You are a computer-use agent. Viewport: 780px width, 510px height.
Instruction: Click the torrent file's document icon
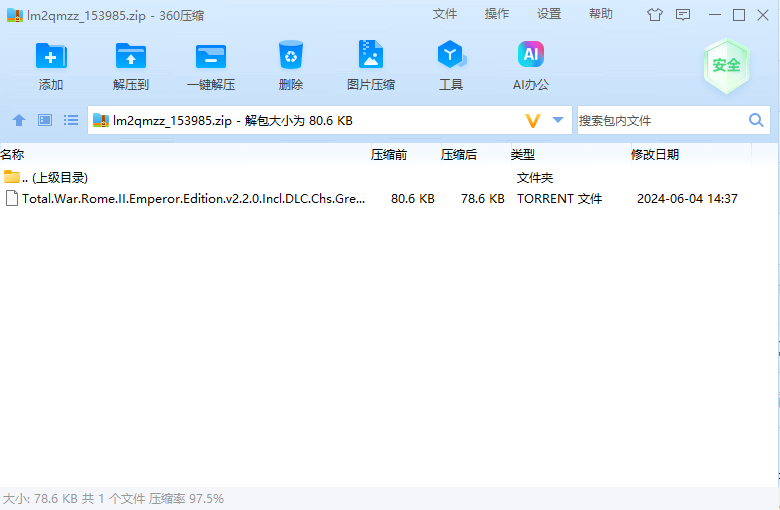point(12,199)
